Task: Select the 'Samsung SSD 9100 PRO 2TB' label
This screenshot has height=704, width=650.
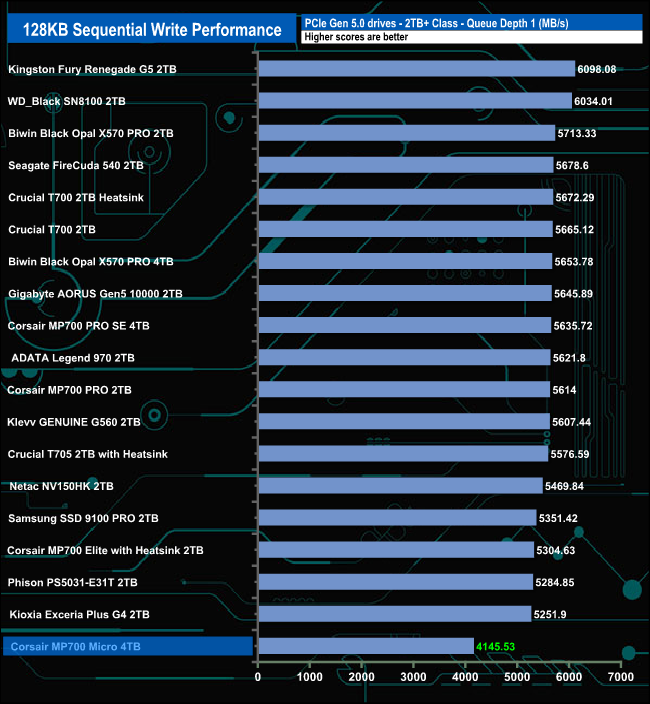Action: [83, 518]
